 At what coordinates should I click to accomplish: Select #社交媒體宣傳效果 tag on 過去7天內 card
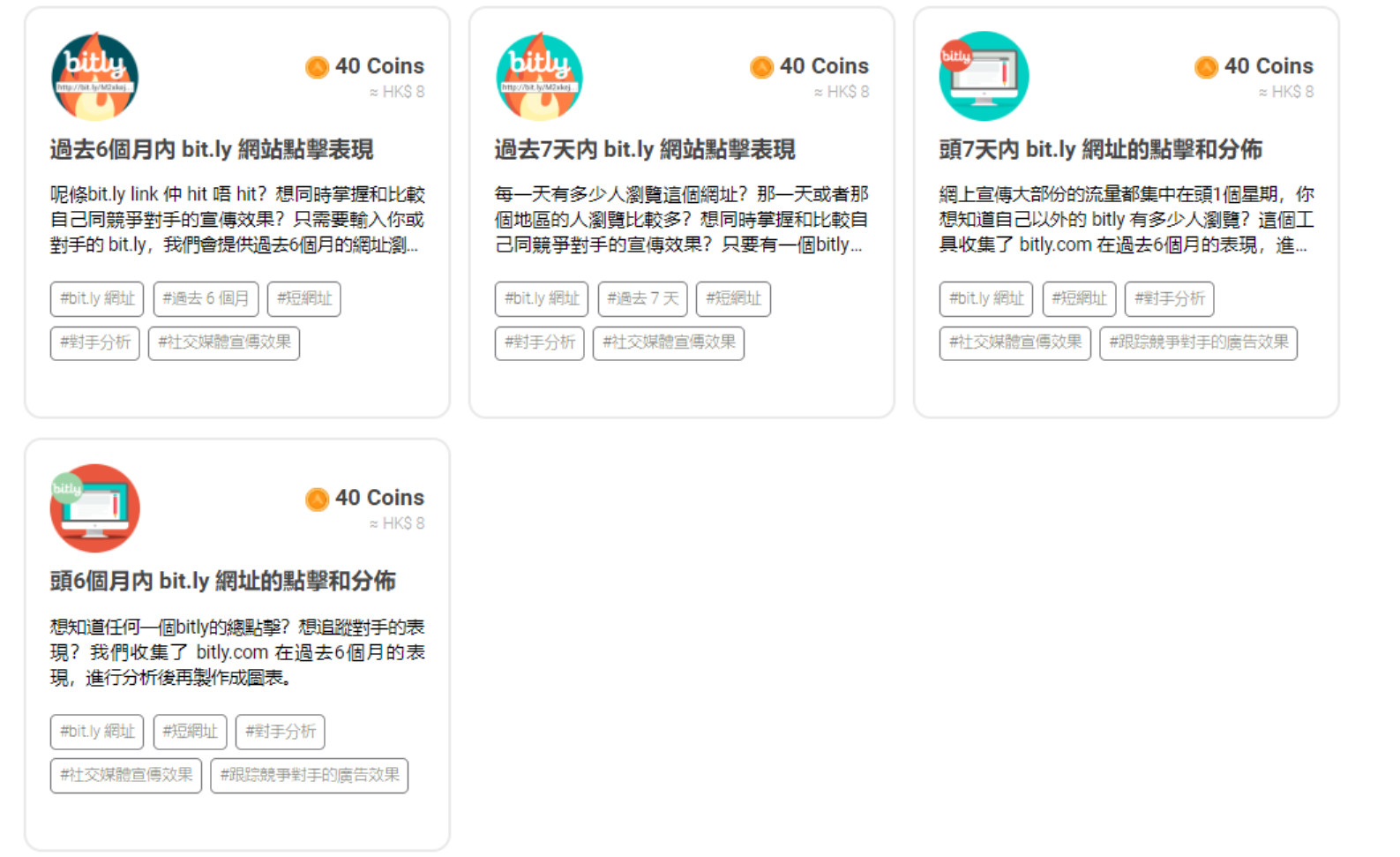pyautogui.click(x=670, y=343)
